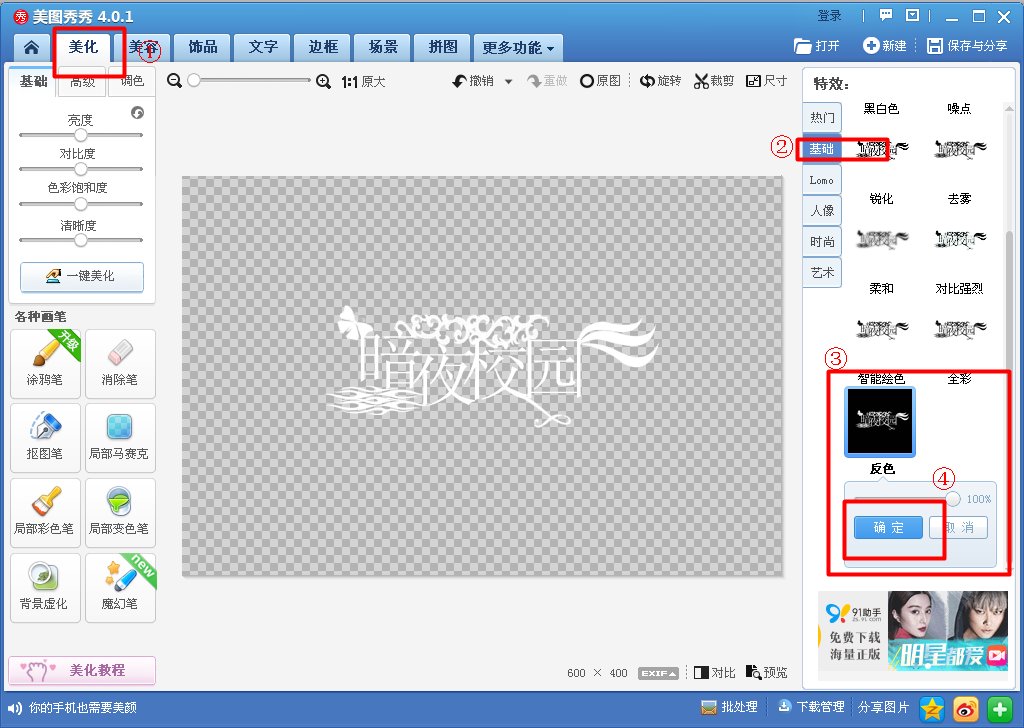This screenshot has height=728, width=1024.
Task: Enable the 预览 preview mode
Action: pyautogui.click(x=766, y=673)
